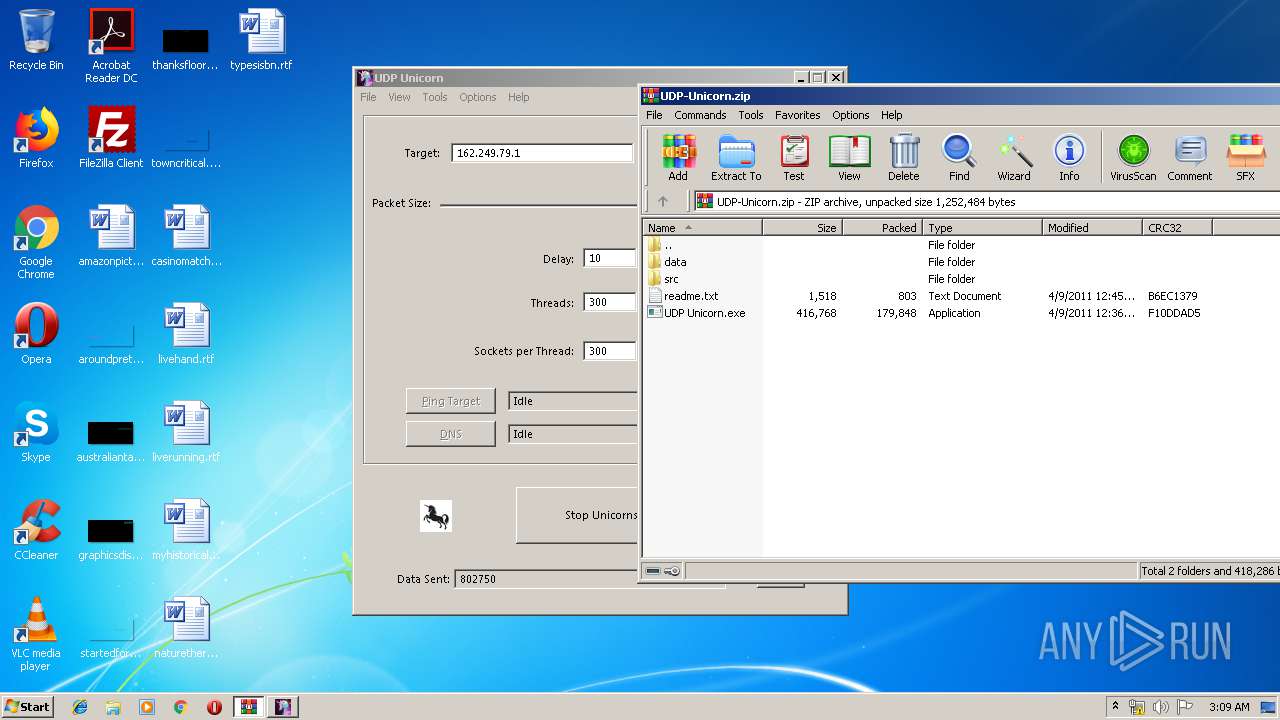Sort by the Name column header
1280x720 pixels.
[x=702, y=228]
